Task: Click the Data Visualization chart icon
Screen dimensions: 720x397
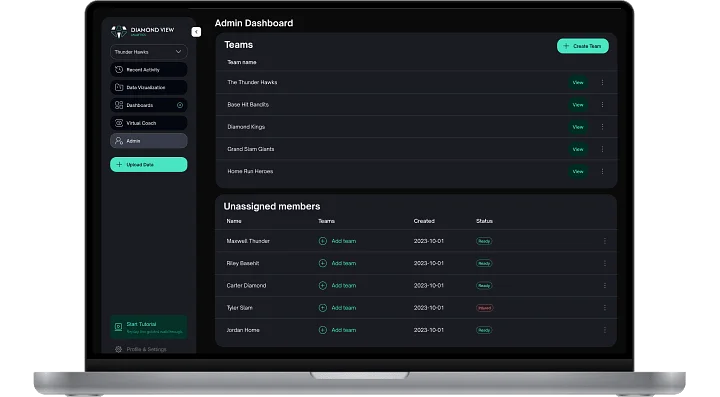Action: click(119, 87)
